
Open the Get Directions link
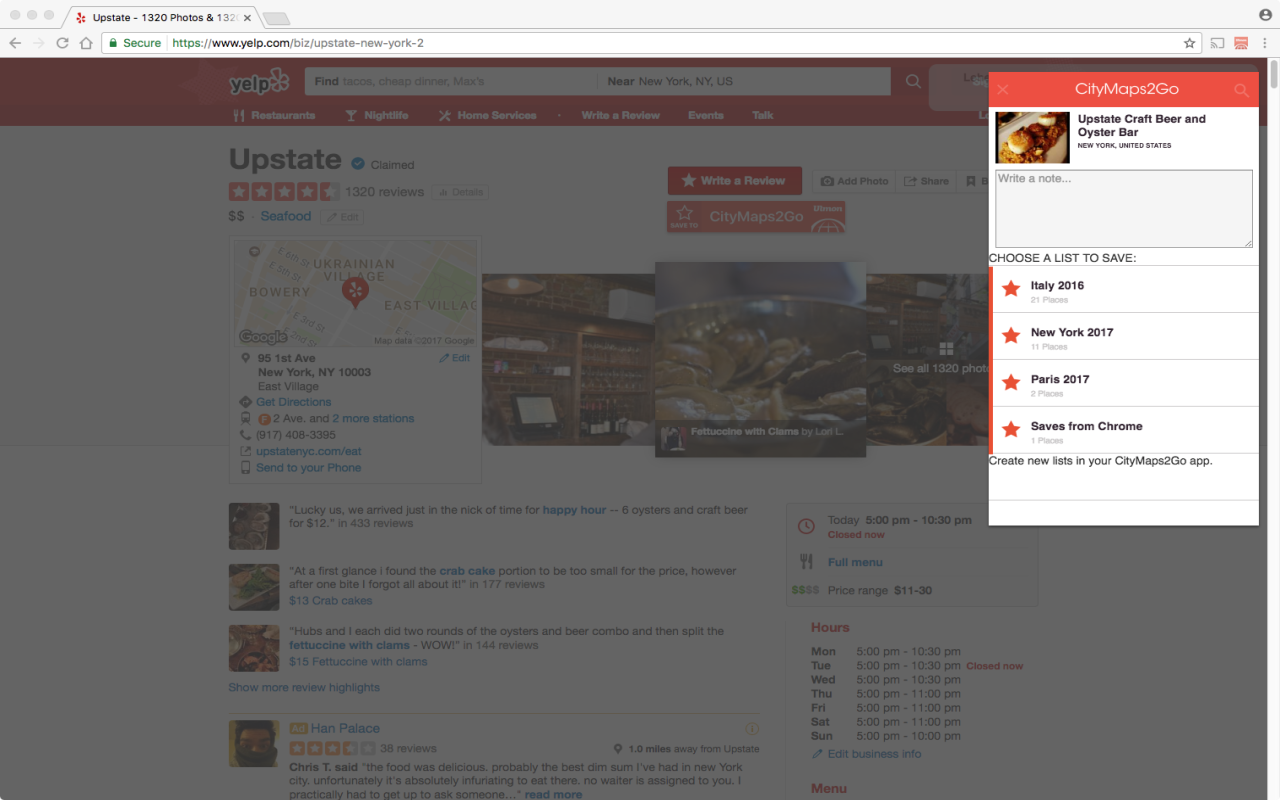[293, 402]
